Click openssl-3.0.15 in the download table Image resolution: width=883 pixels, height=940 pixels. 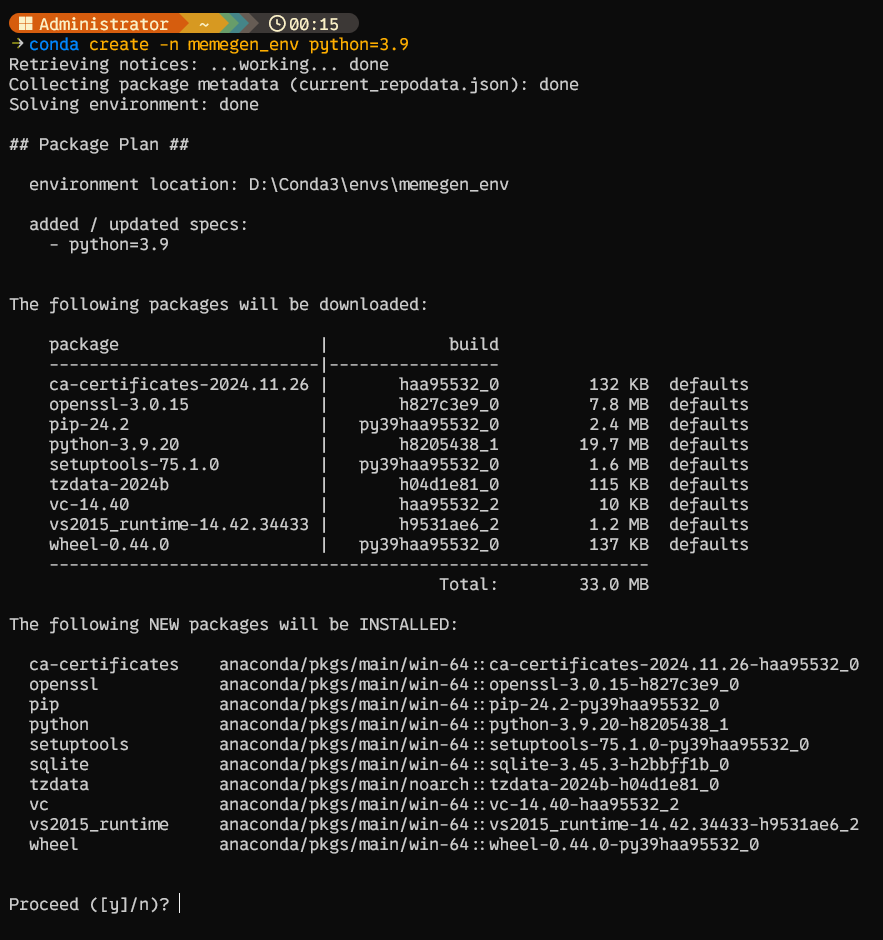click(x=119, y=405)
